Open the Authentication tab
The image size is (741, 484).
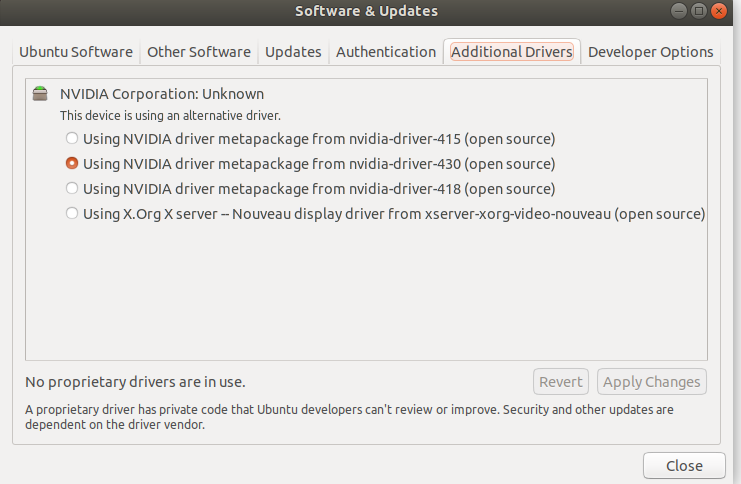(x=386, y=52)
